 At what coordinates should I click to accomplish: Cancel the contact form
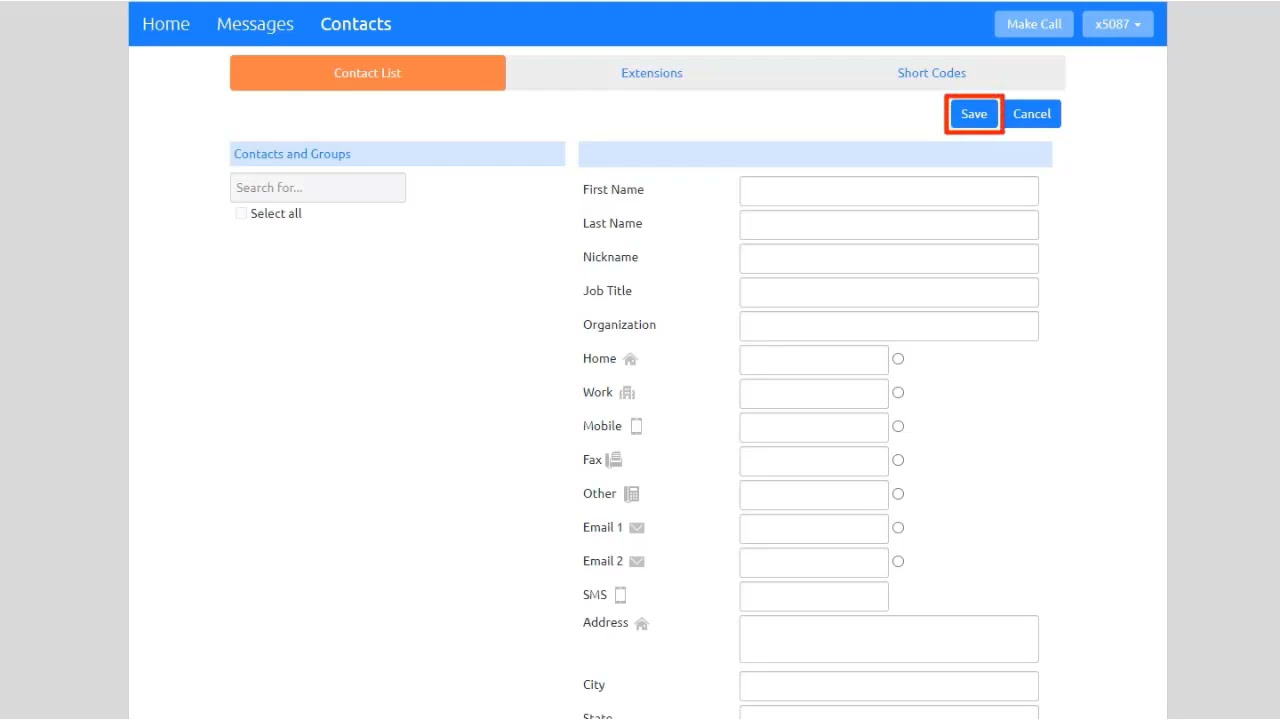coord(1032,114)
